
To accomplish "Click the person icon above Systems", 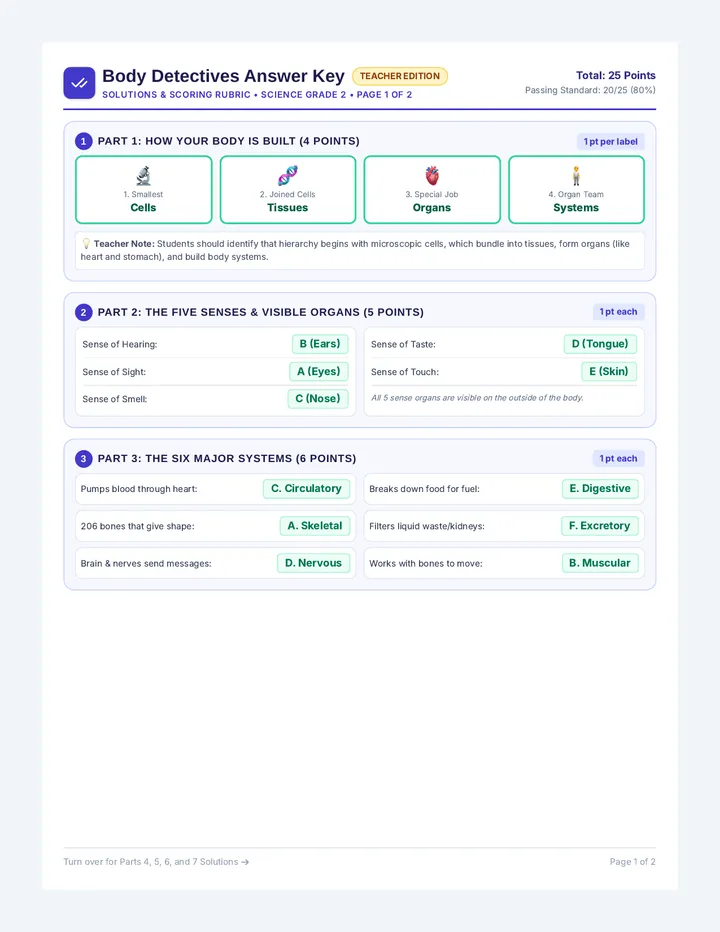I will pos(576,176).
